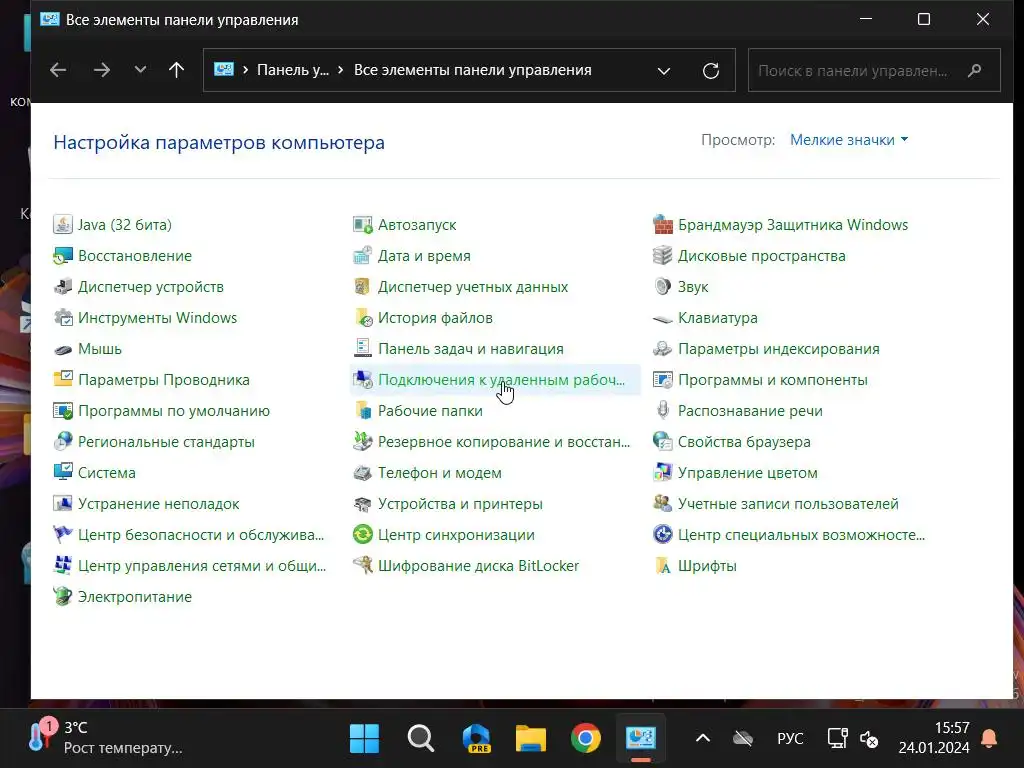Open the Управление цветом icon
Image resolution: width=1024 pixels, height=768 pixels.
tap(663, 473)
